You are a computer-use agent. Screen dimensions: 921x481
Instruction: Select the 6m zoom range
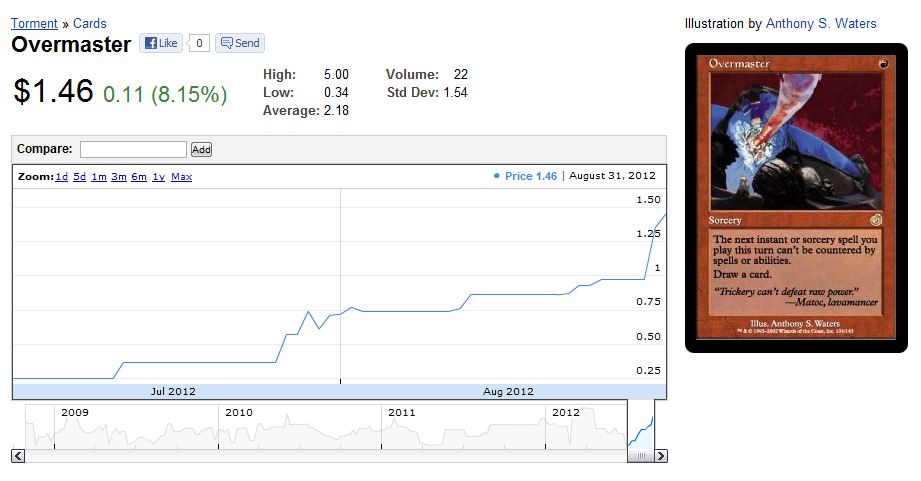coord(138,177)
